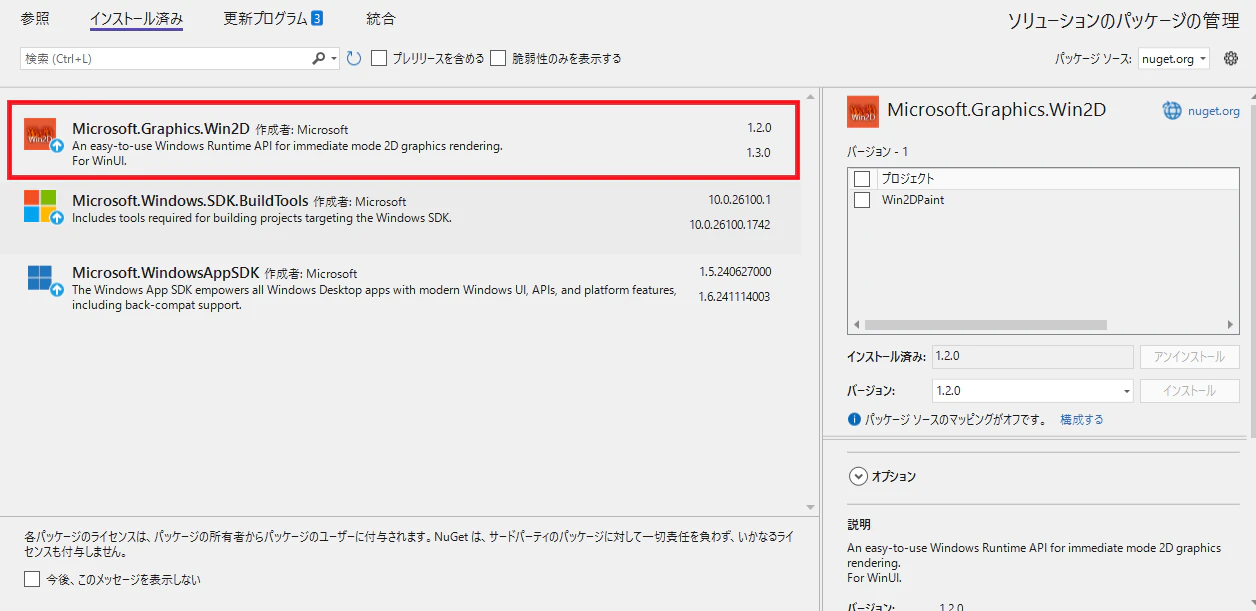The width and height of the screenshot is (1256, 611).
Task: Check the プロジェクト select-all checkbox
Action: 862,178
